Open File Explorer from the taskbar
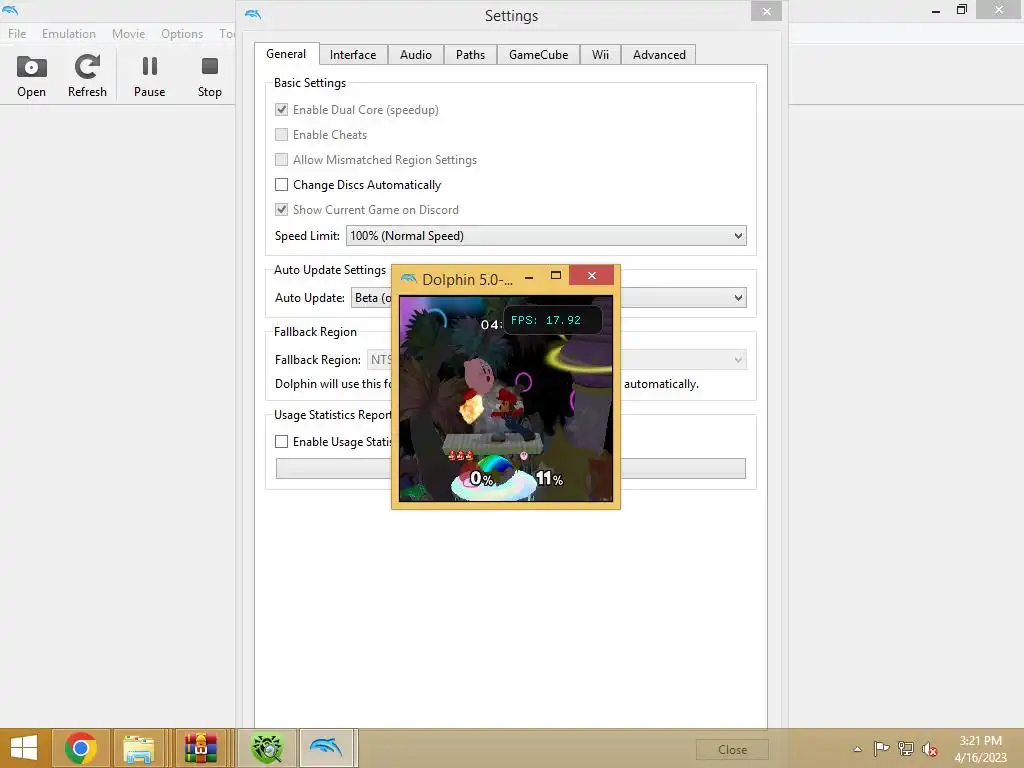The image size is (1024, 768). coord(138,748)
